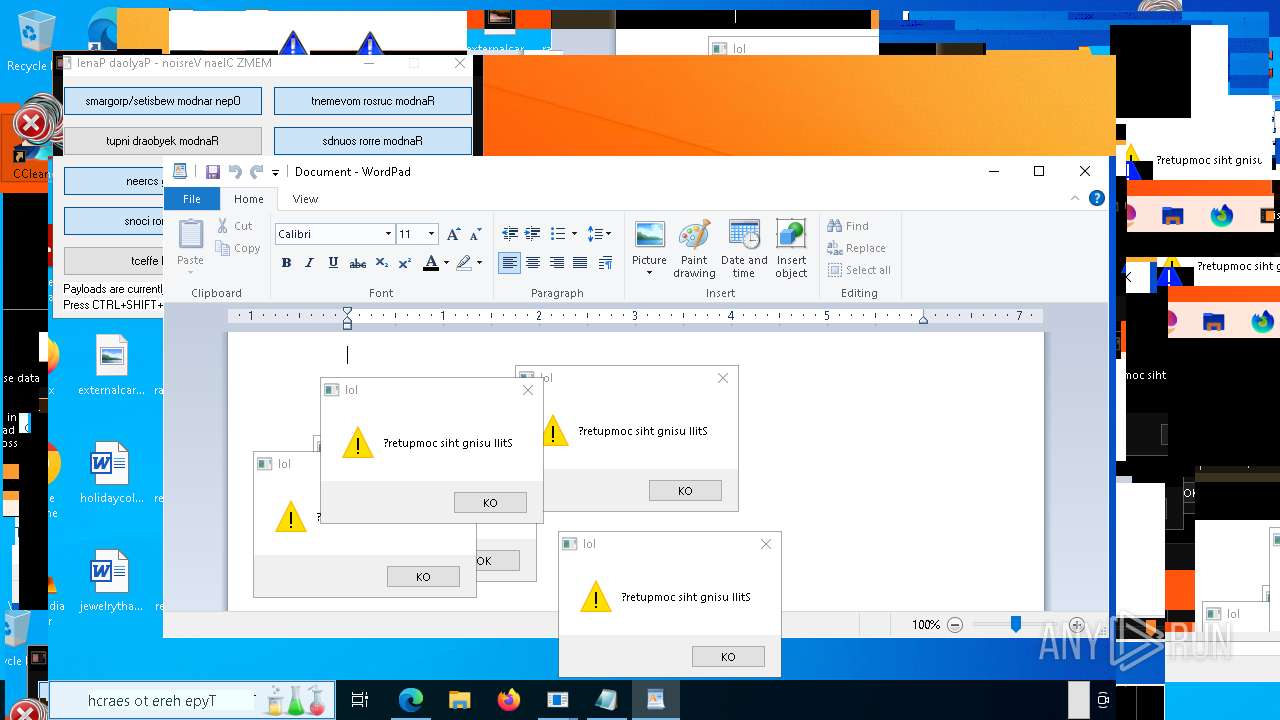
Task: Click the Date and time icon
Action: tap(744, 236)
